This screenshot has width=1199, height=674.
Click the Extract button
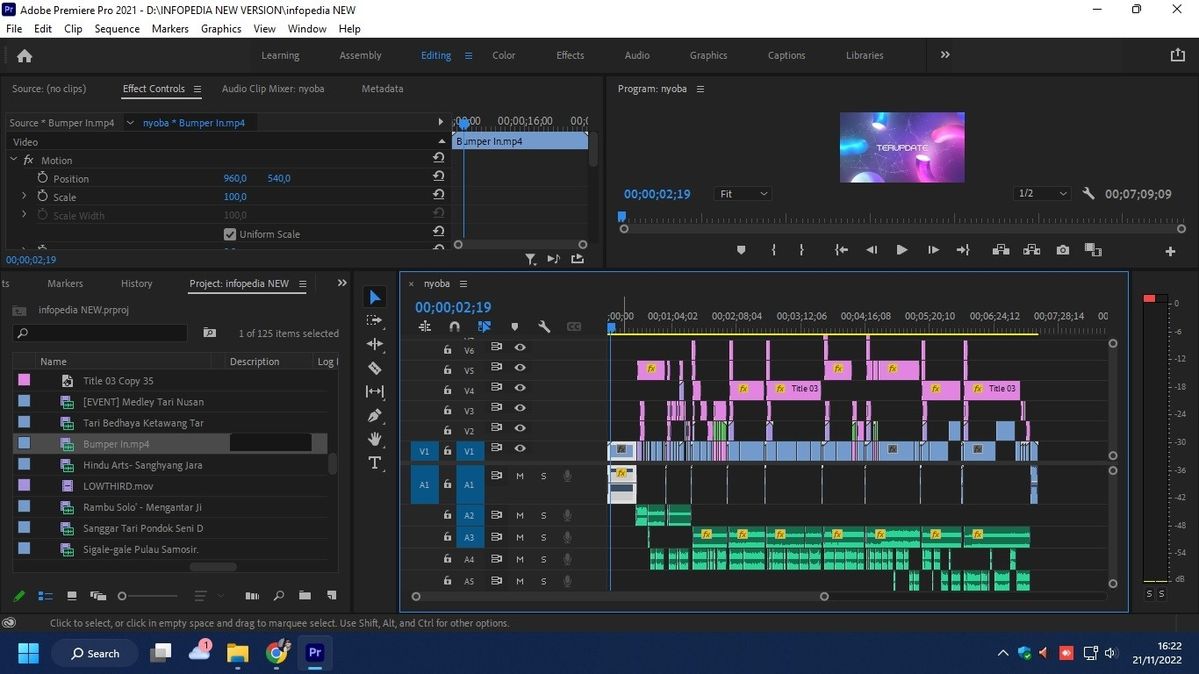pos(1032,250)
